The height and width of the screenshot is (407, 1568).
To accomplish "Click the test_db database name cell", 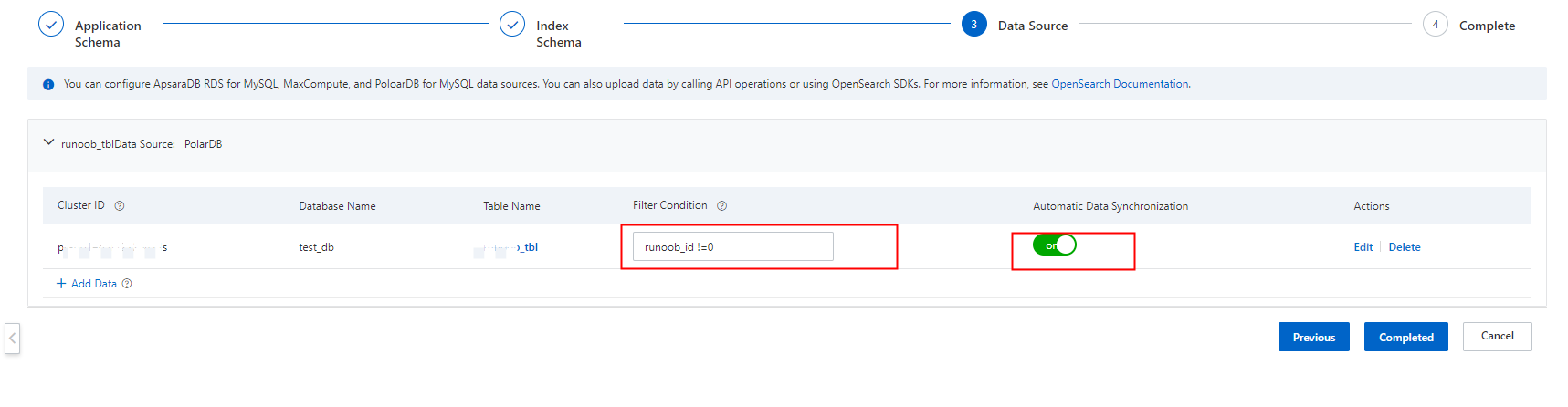I will coord(316,247).
